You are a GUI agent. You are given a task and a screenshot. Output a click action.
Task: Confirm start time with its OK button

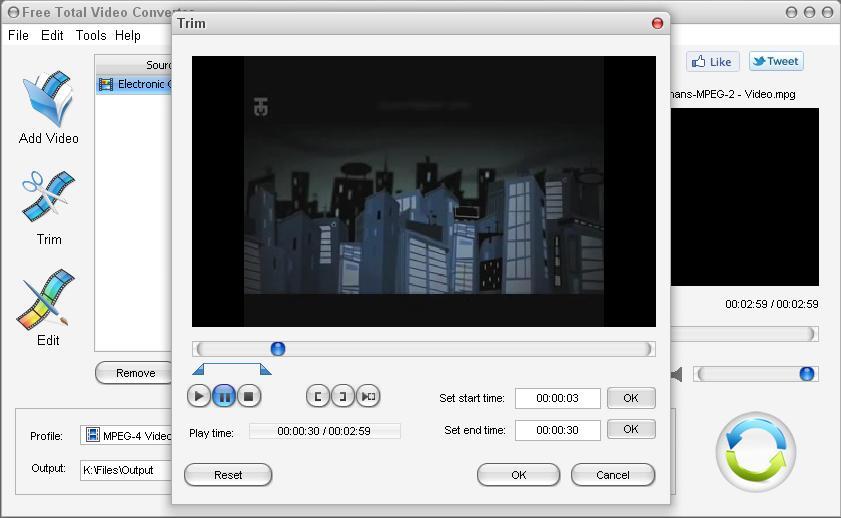(x=631, y=398)
